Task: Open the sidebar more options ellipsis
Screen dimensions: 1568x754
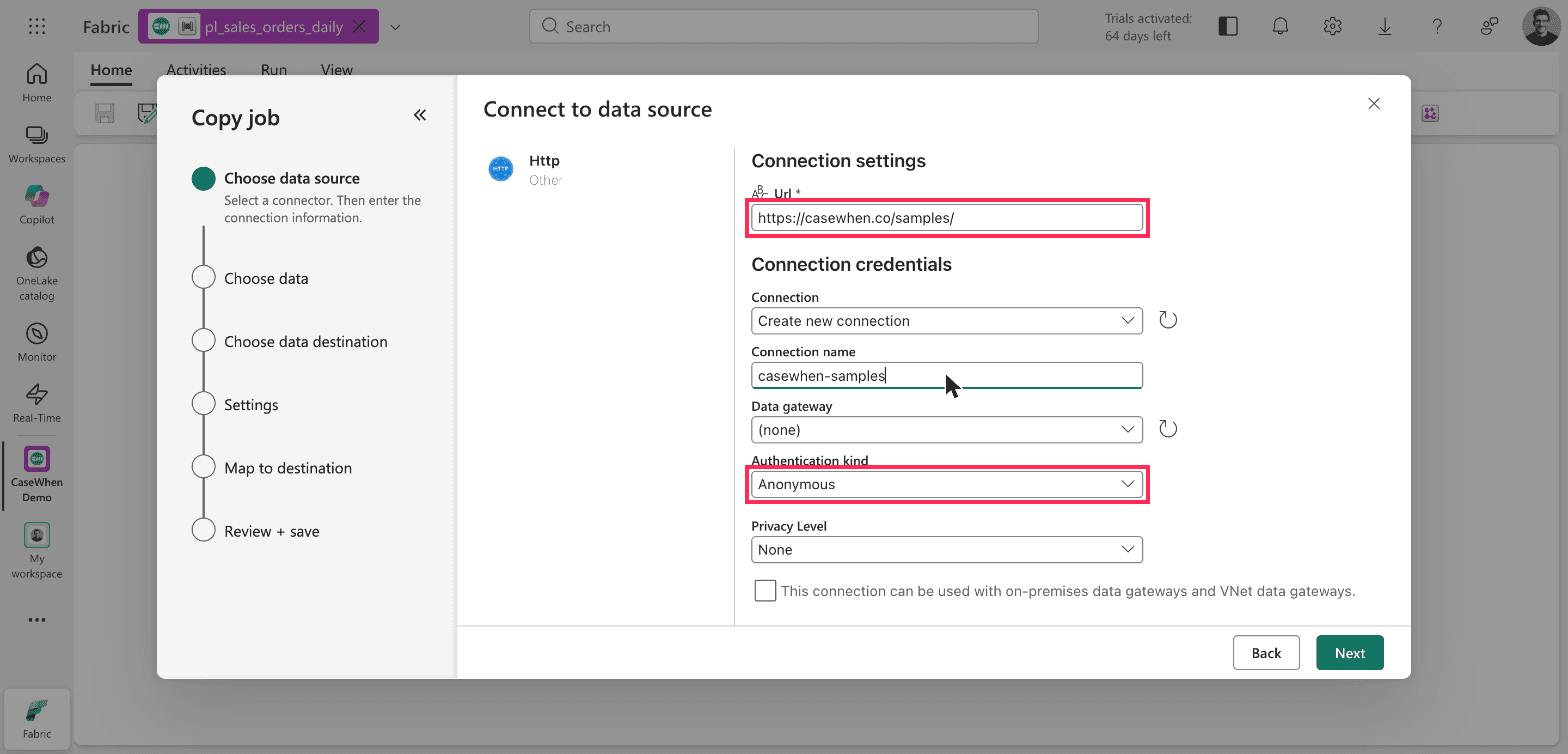Action: click(x=37, y=620)
